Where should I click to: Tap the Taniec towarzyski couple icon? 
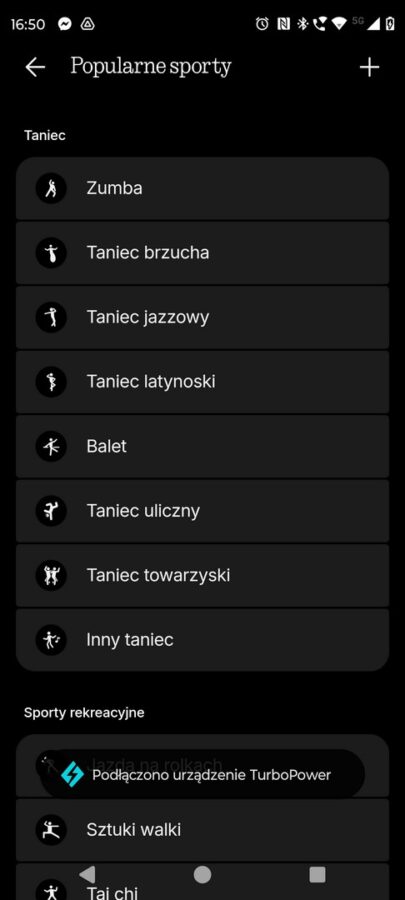tap(51, 575)
